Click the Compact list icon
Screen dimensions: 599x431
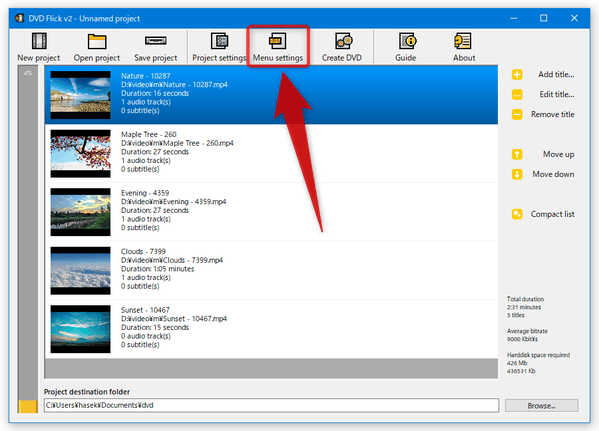pos(517,214)
